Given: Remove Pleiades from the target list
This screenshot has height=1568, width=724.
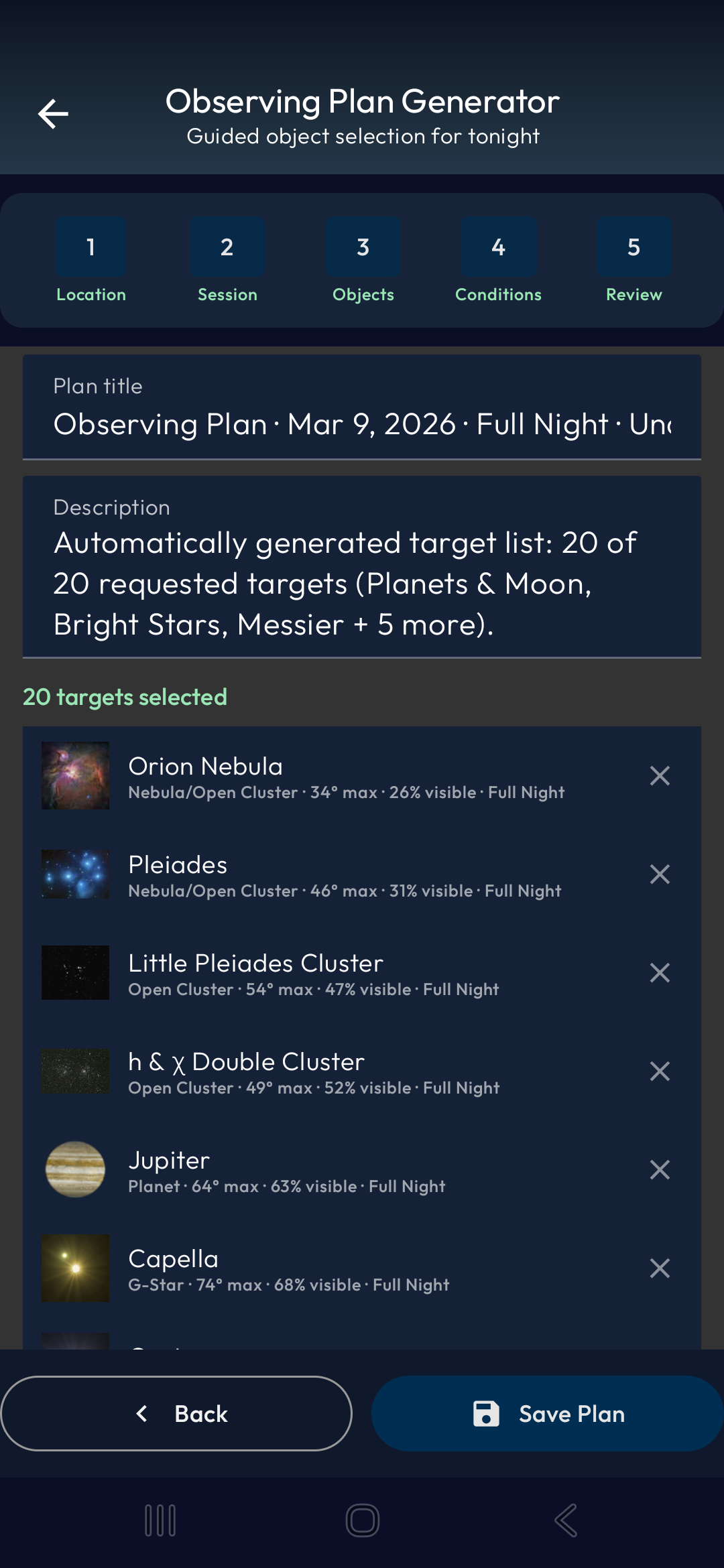Looking at the screenshot, I should [x=659, y=874].
